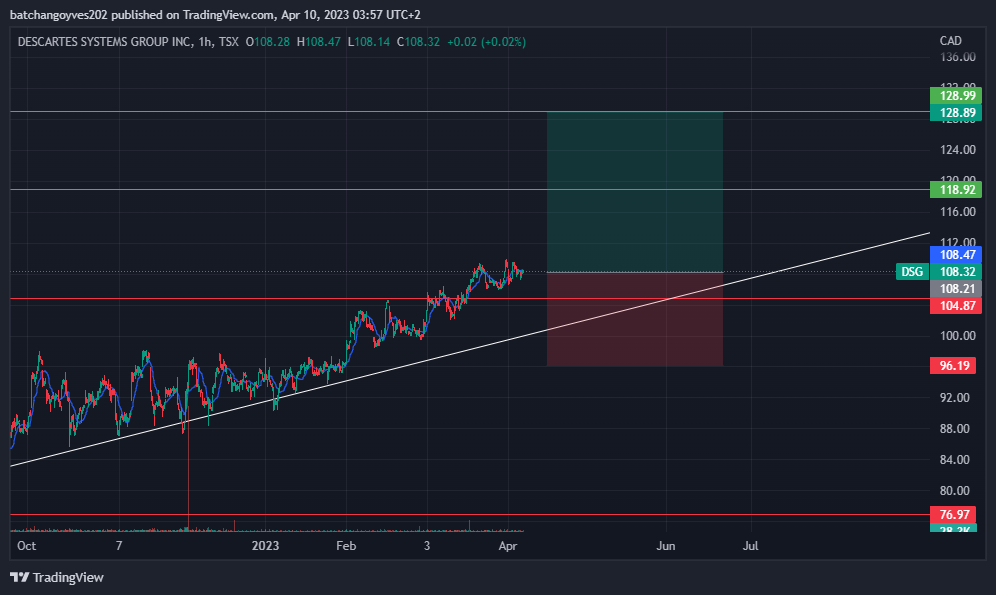Click the 92.00 price axis value
Screen dimensions: 996x595
point(955,398)
